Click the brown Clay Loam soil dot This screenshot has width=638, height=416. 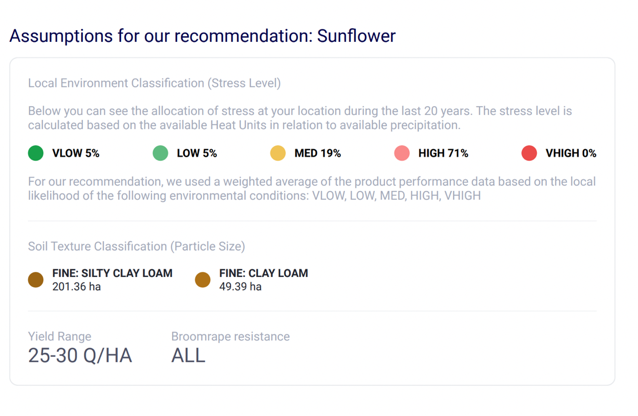coord(203,280)
